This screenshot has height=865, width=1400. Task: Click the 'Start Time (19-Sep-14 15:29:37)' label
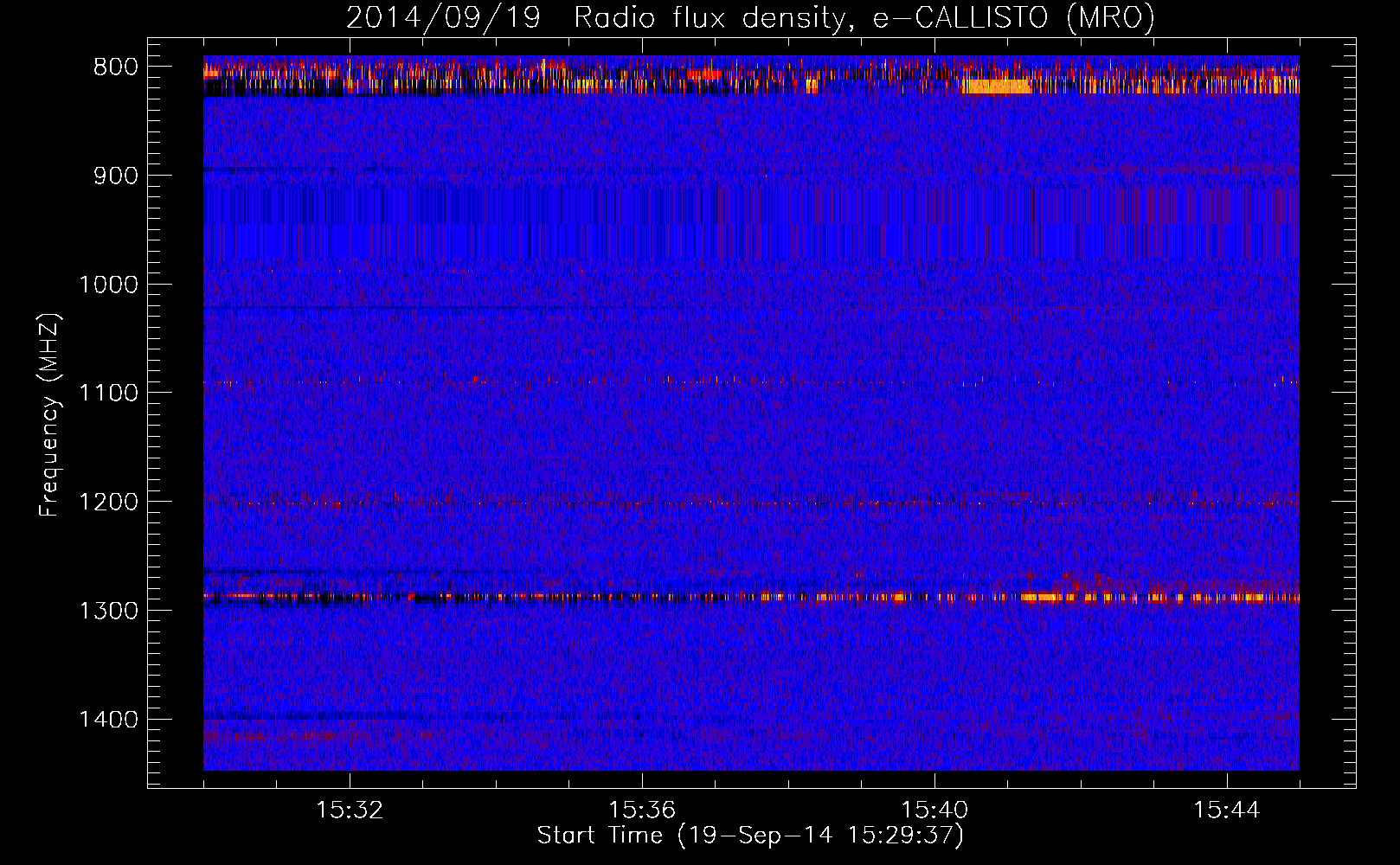point(750,836)
